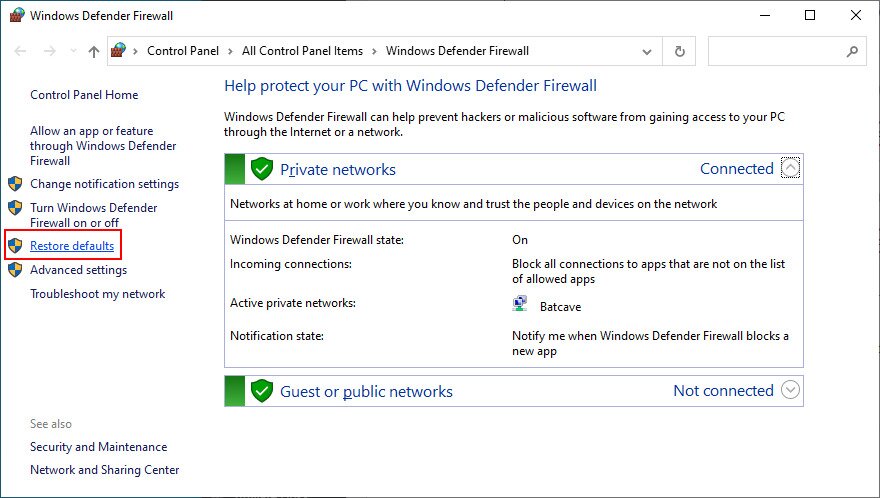Screen dimensions: 880x498
Task: Click the Control Panel search box
Action: [x=787, y=51]
